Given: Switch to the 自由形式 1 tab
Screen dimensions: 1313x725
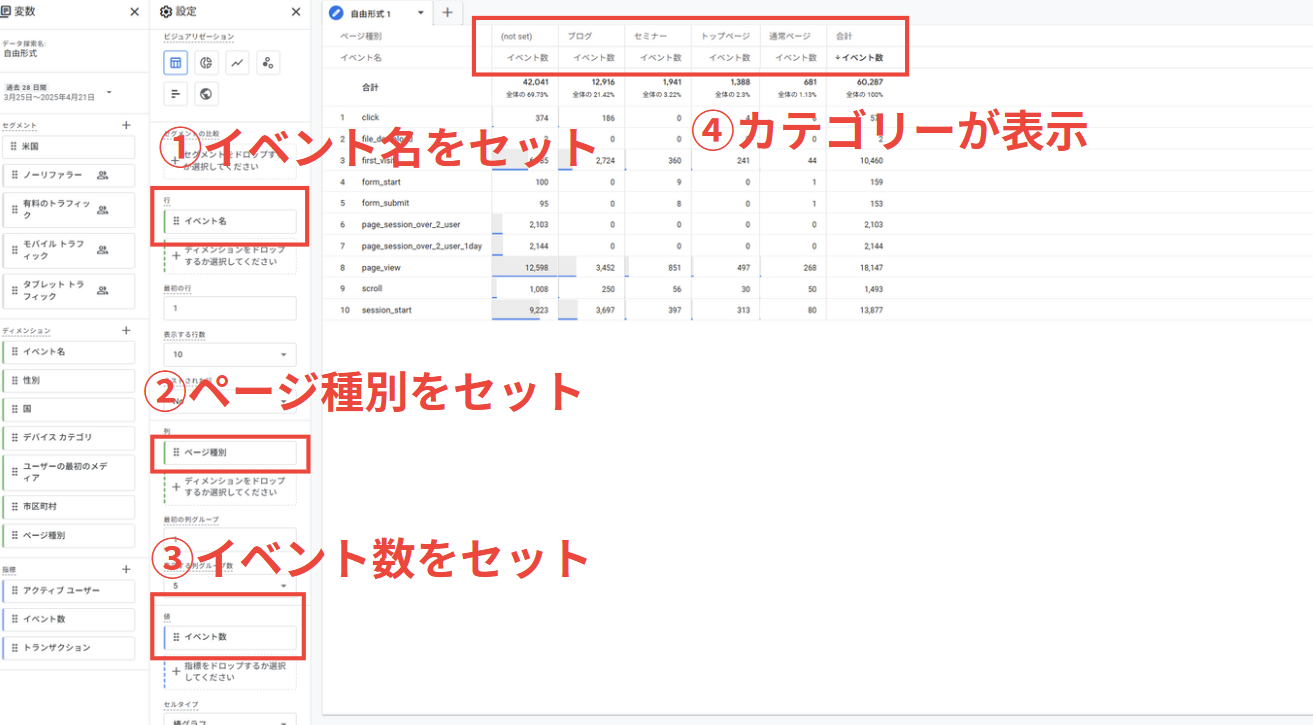Looking at the screenshot, I should (x=371, y=14).
